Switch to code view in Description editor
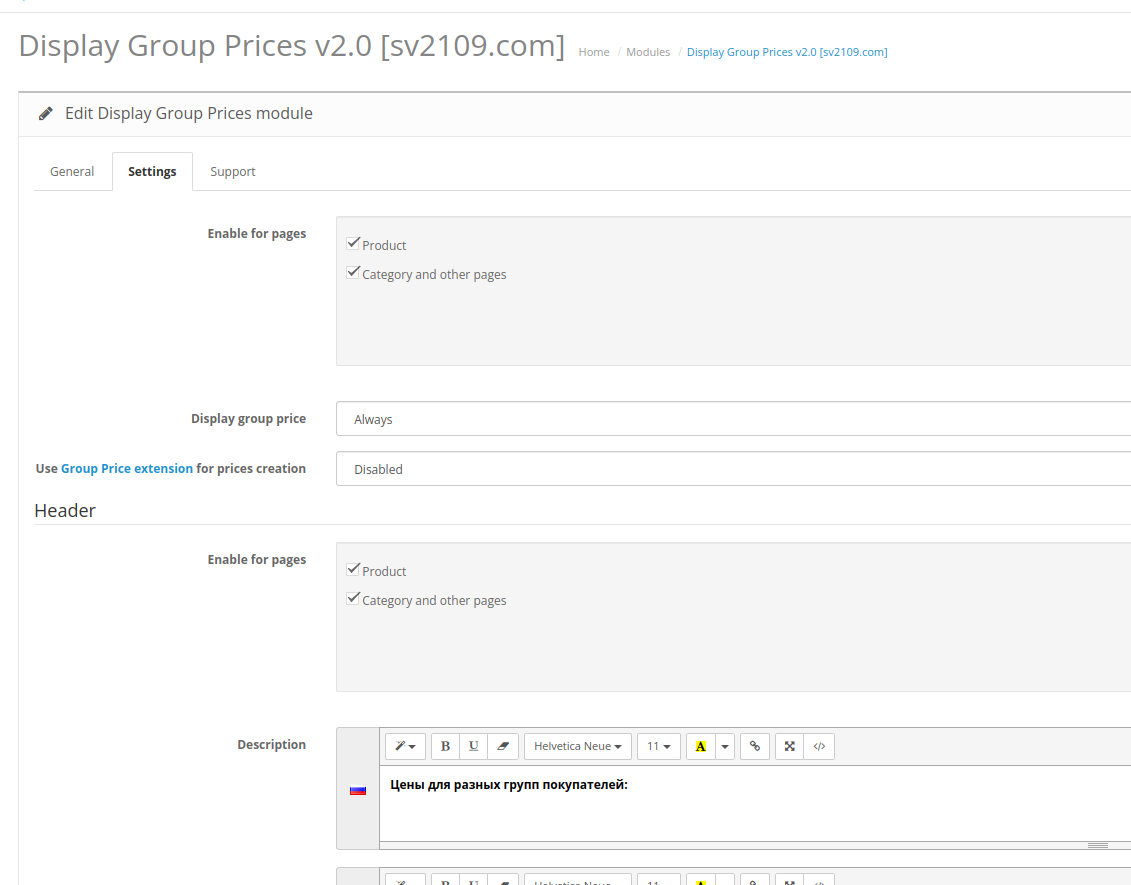The image size is (1131, 885). (x=819, y=746)
